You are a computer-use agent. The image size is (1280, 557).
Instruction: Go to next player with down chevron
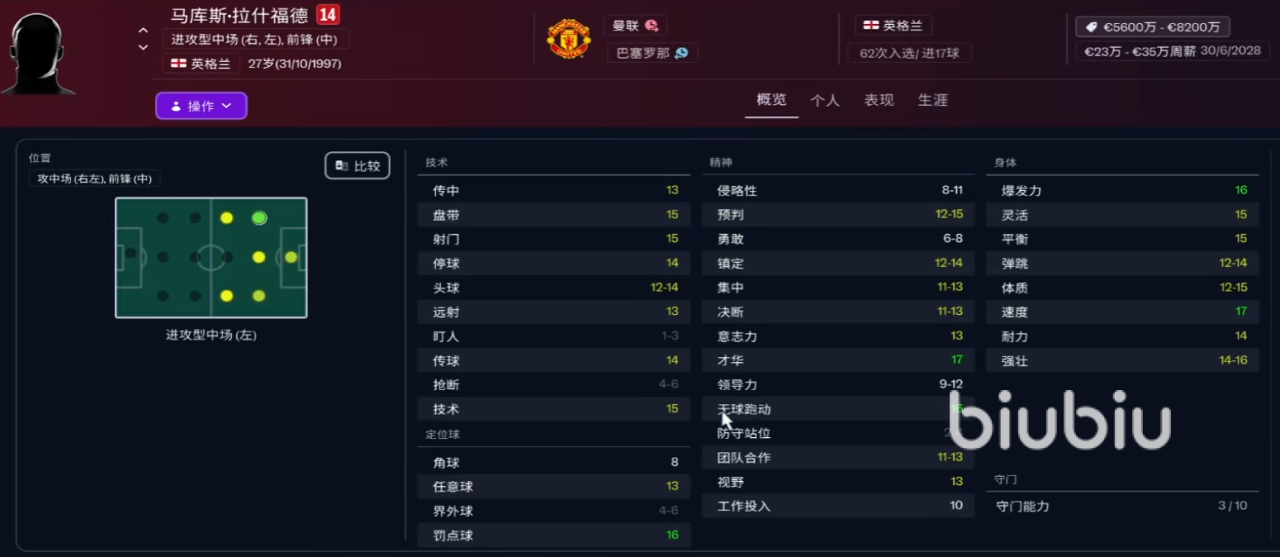point(143,47)
